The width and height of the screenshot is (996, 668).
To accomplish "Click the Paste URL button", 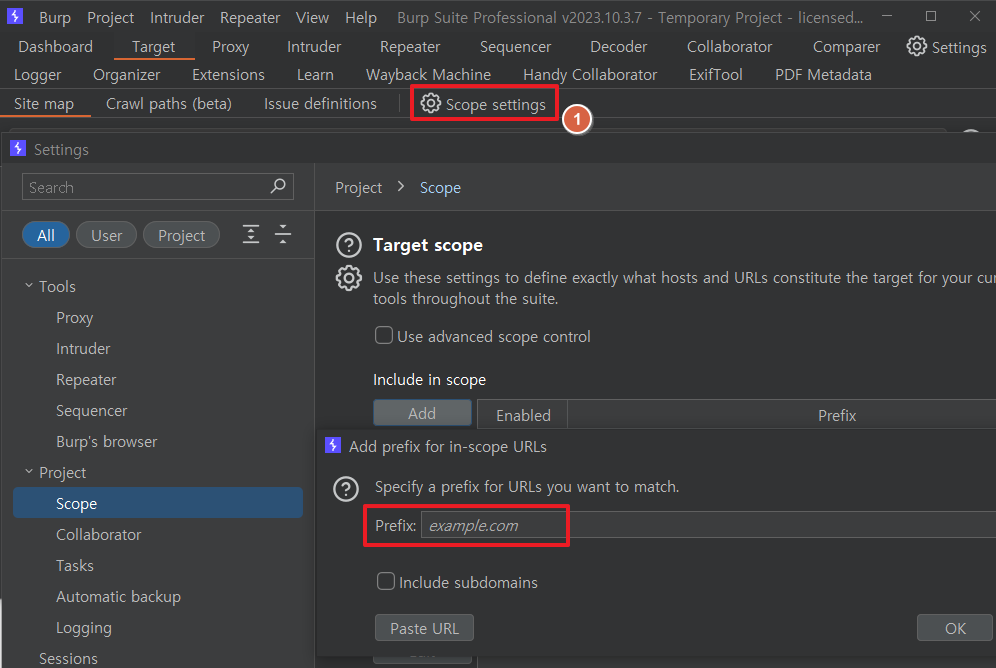I will coord(424,628).
